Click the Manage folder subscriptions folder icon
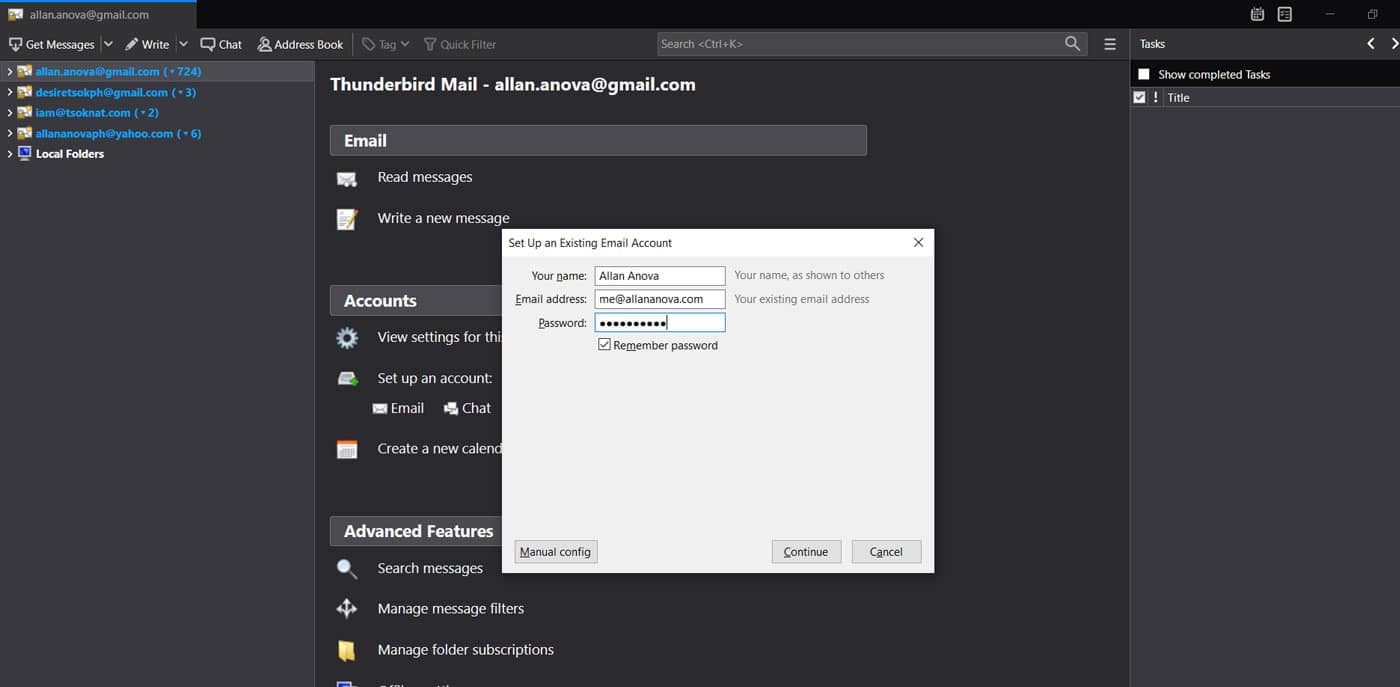This screenshot has width=1400, height=687. pyautogui.click(x=347, y=650)
